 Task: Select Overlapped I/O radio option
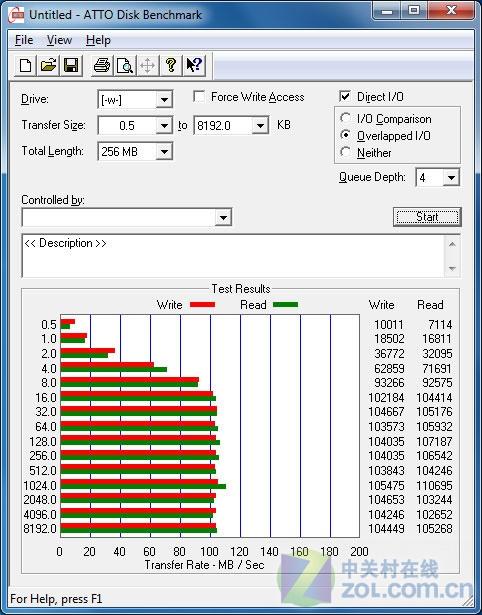tap(346, 135)
